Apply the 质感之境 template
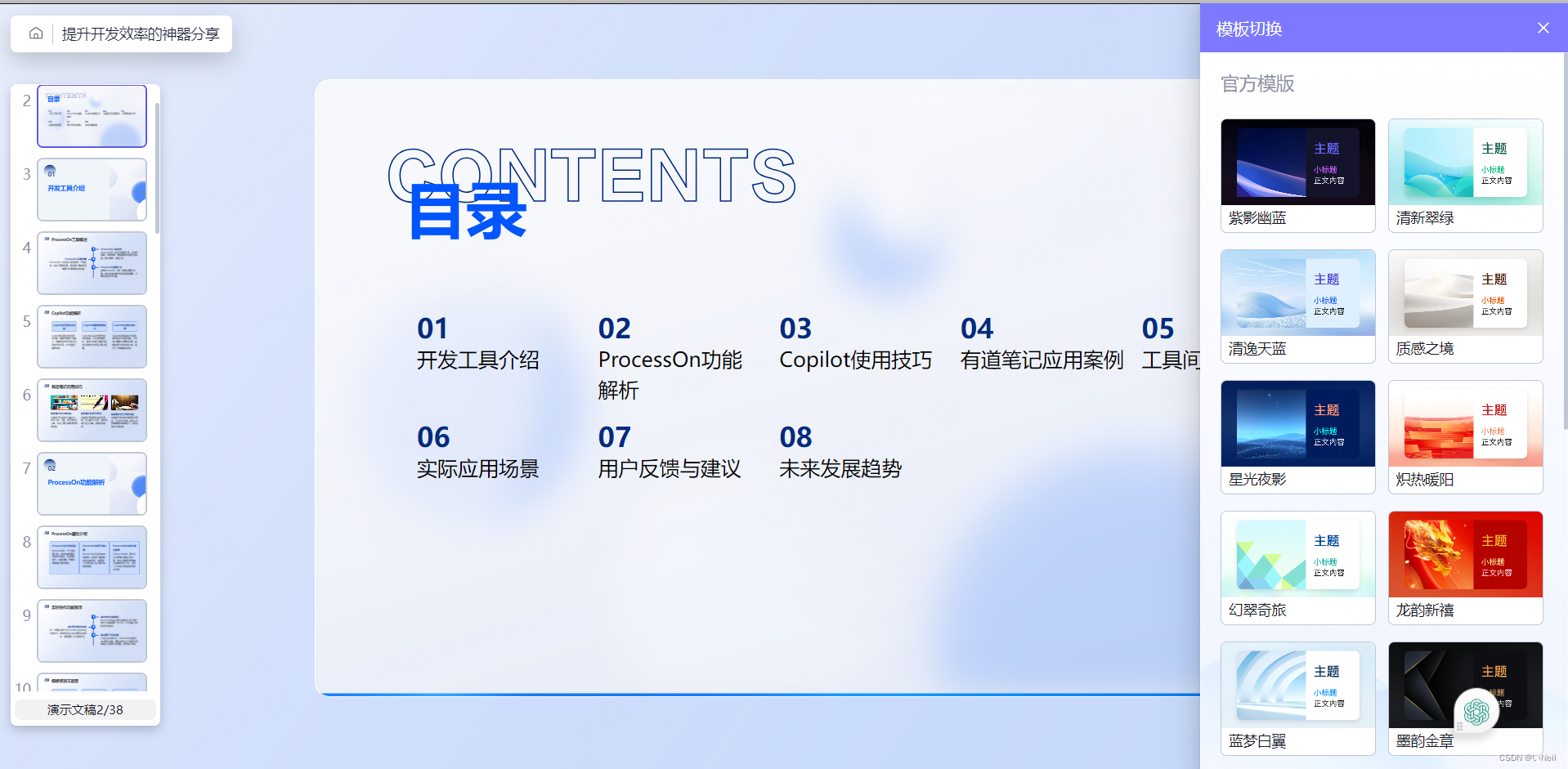 pos(1466,306)
